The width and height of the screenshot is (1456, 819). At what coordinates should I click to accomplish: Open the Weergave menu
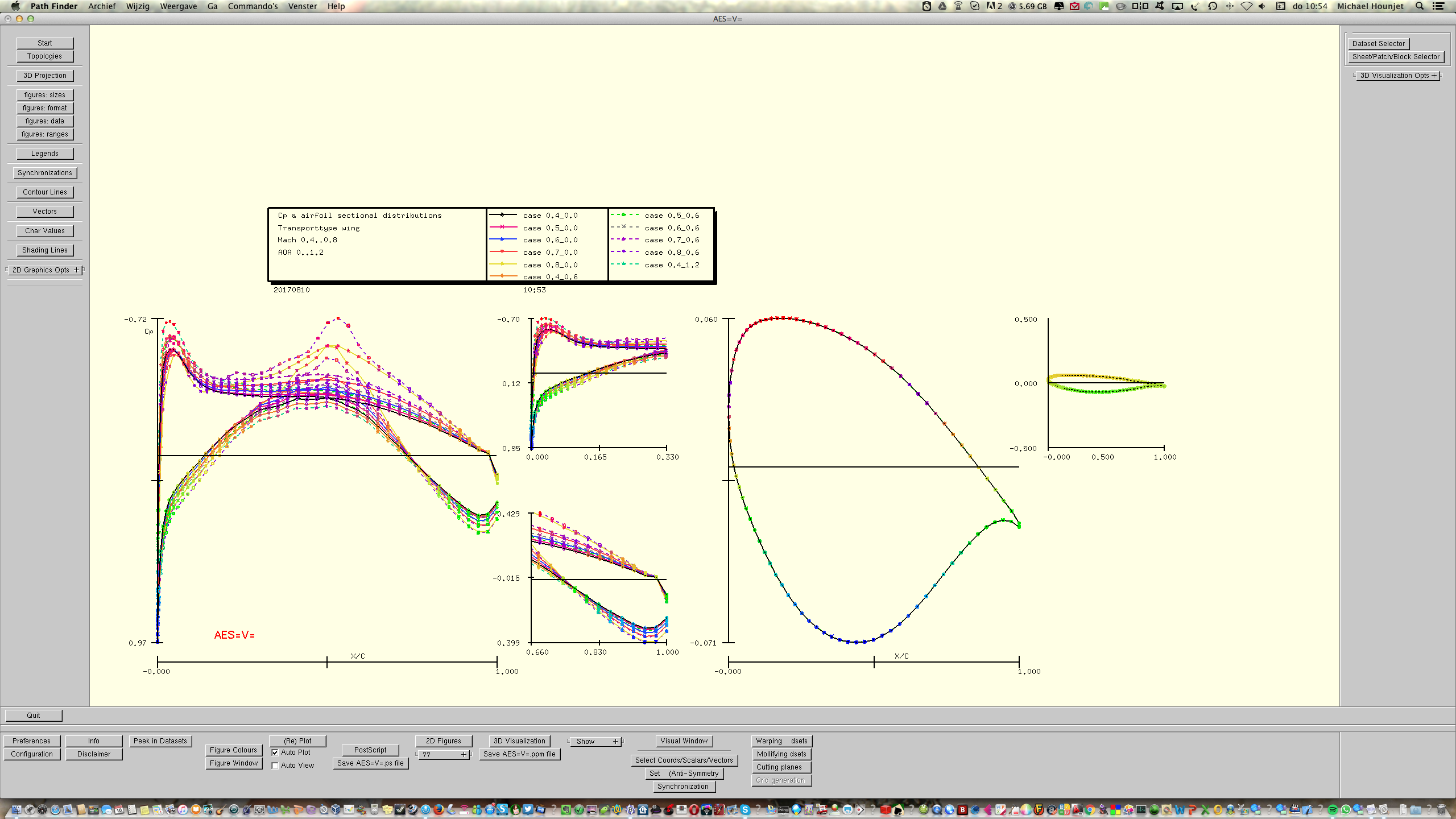pyautogui.click(x=179, y=6)
